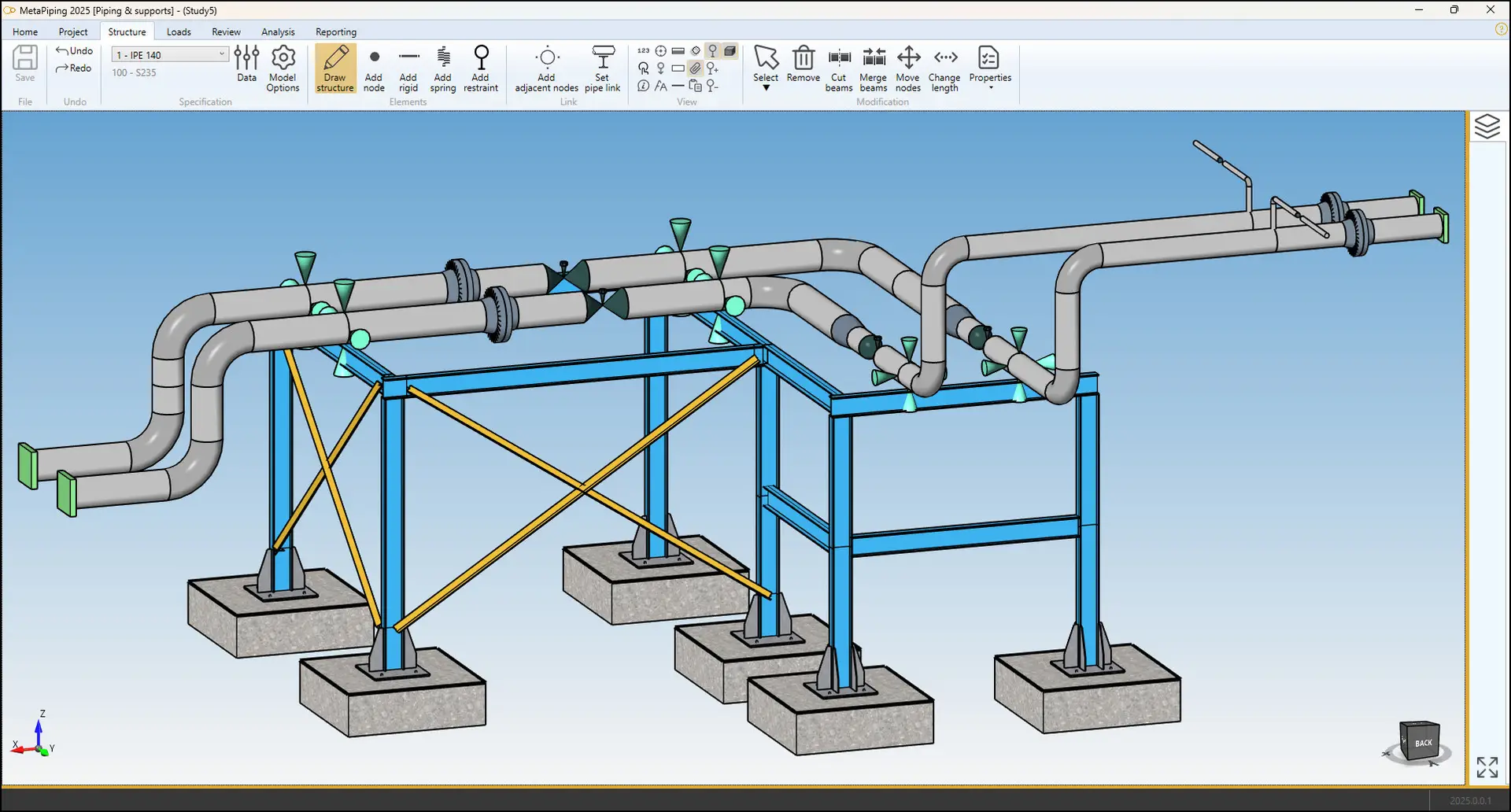Open the Analysis ribbon tab
Screen dimensions: 1511x812
pyautogui.click(x=278, y=32)
